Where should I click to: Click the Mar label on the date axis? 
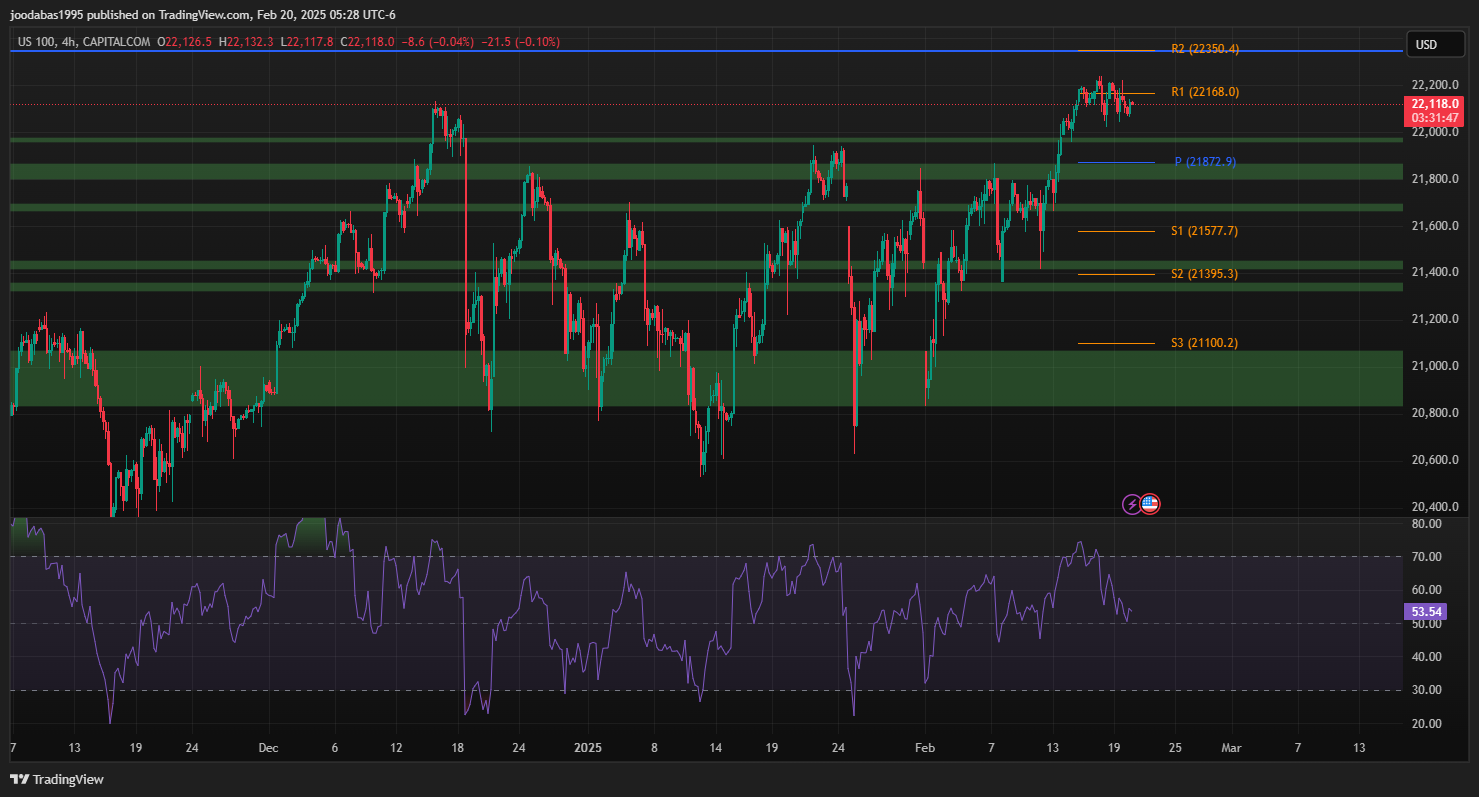pyautogui.click(x=1232, y=747)
